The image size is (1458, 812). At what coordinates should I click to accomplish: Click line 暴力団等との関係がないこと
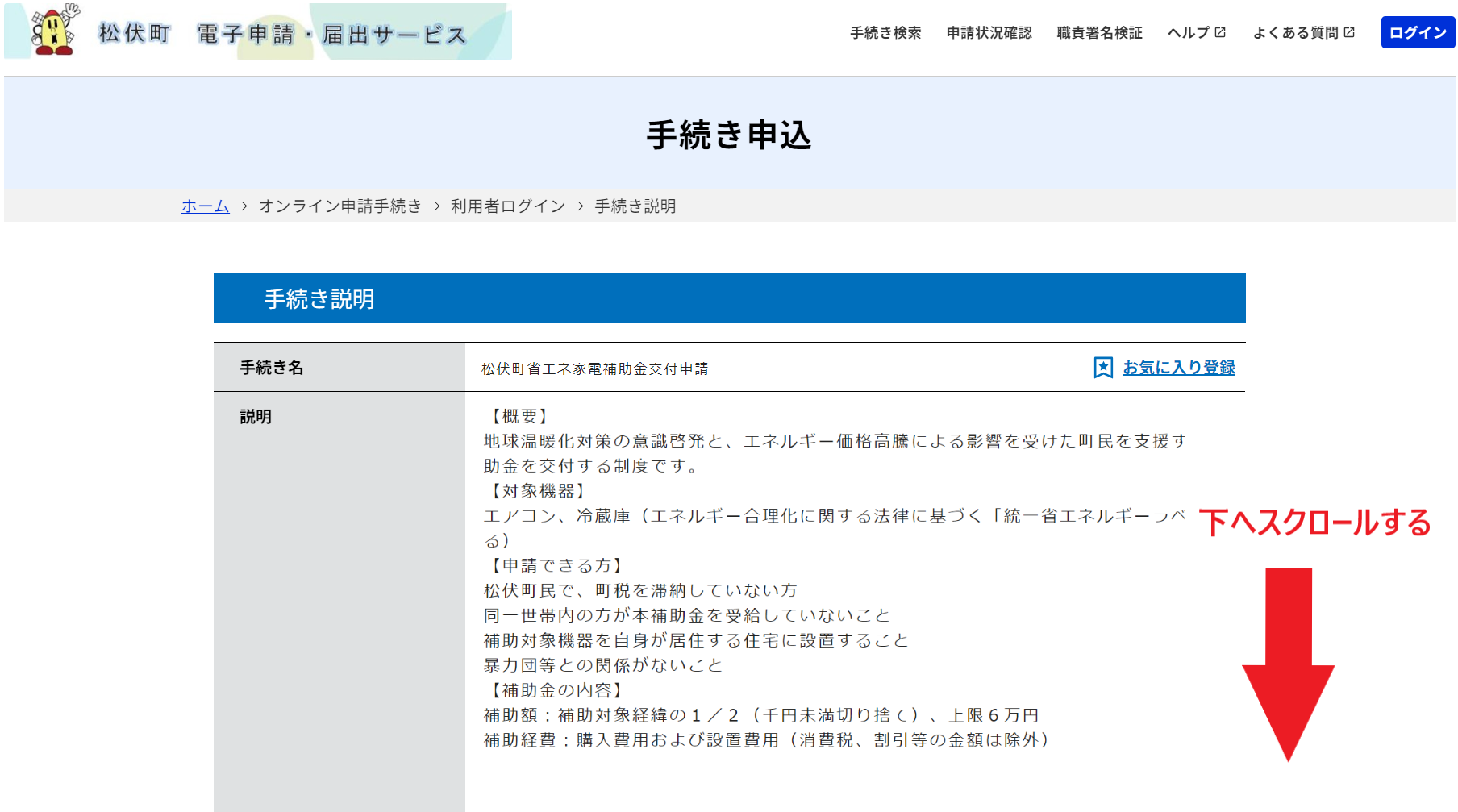603,665
